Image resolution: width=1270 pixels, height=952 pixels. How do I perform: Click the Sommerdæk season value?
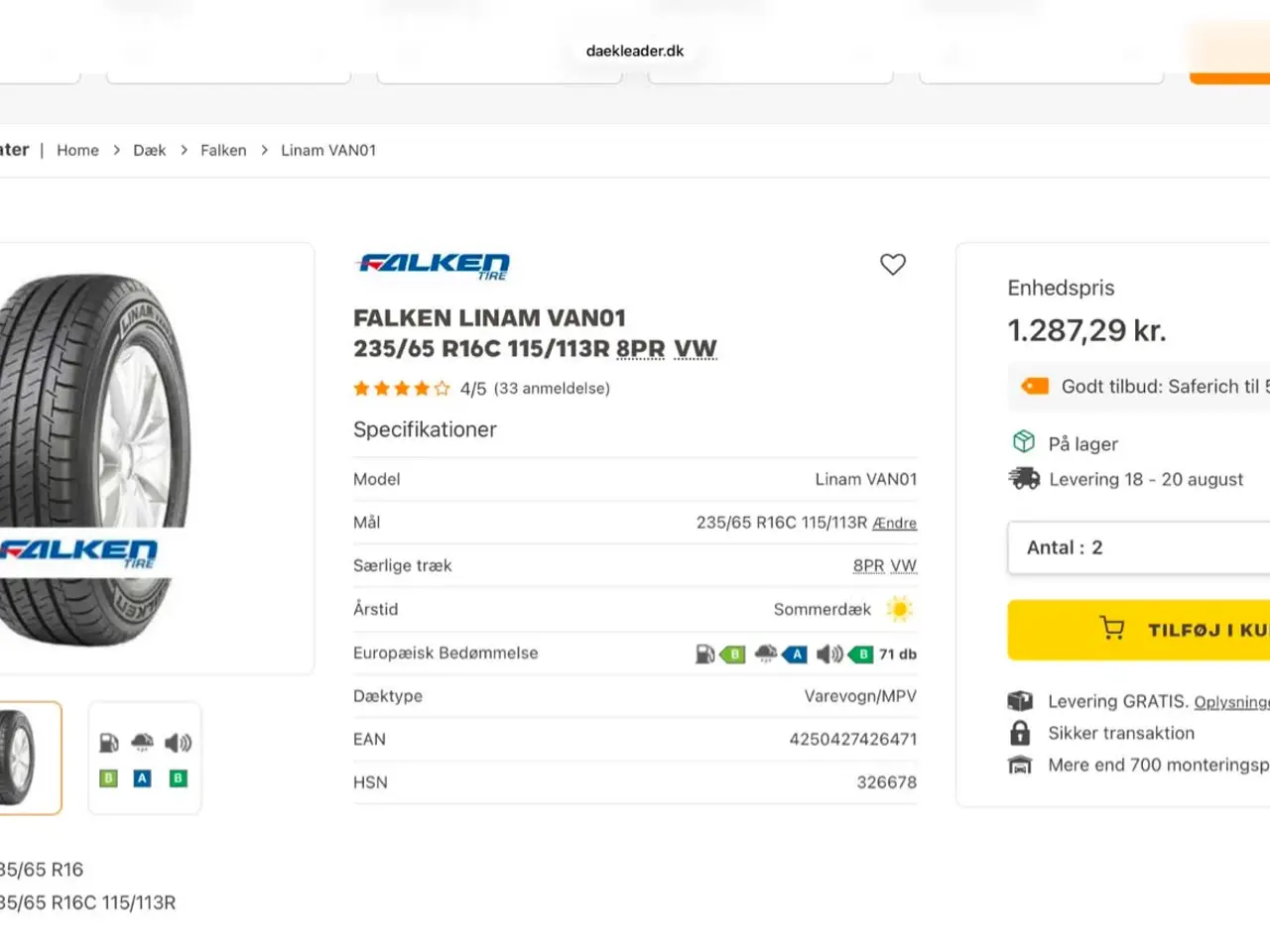pyautogui.click(x=823, y=609)
